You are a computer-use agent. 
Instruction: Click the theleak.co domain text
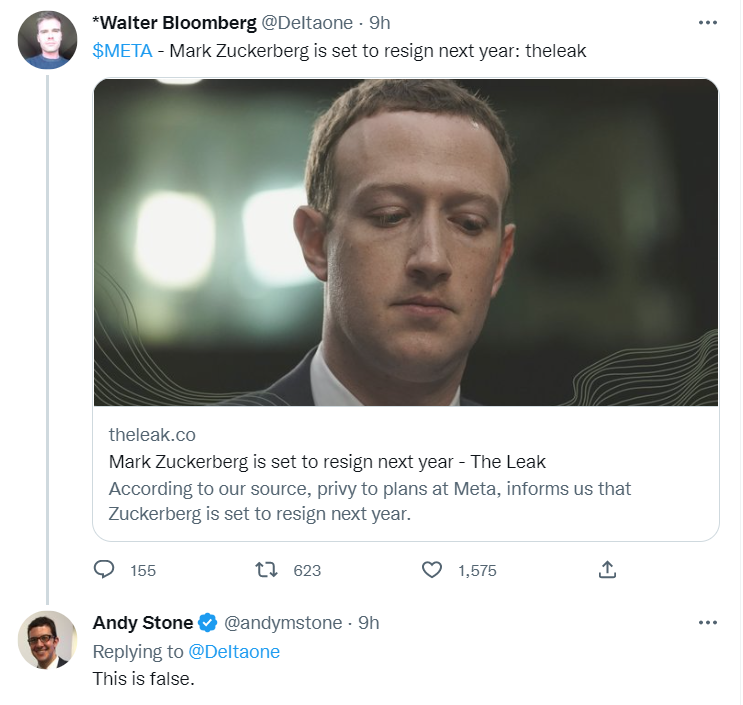[152, 434]
